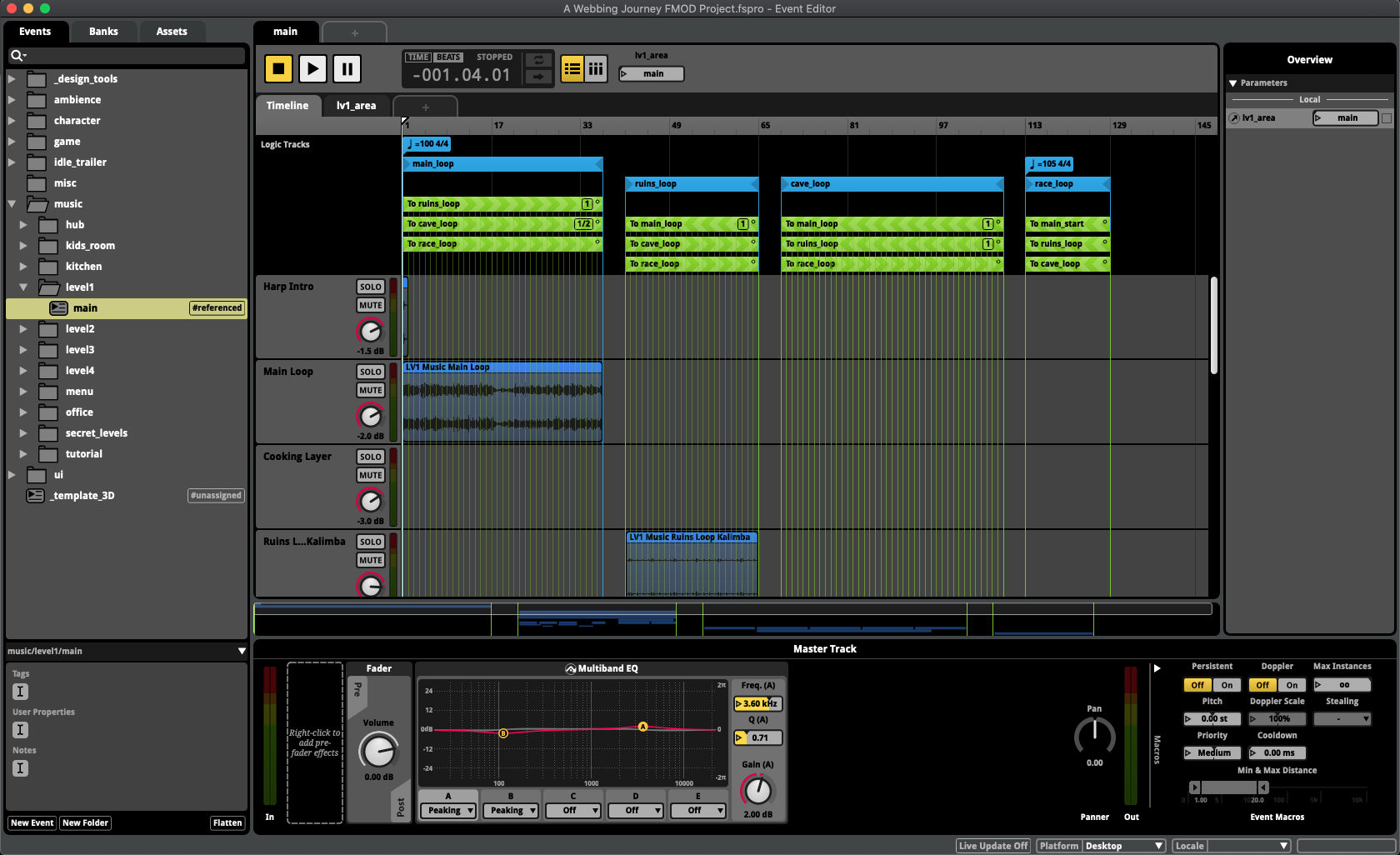Set Persistent to On
The image size is (1400, 855).
click(x=1227, y=685)
